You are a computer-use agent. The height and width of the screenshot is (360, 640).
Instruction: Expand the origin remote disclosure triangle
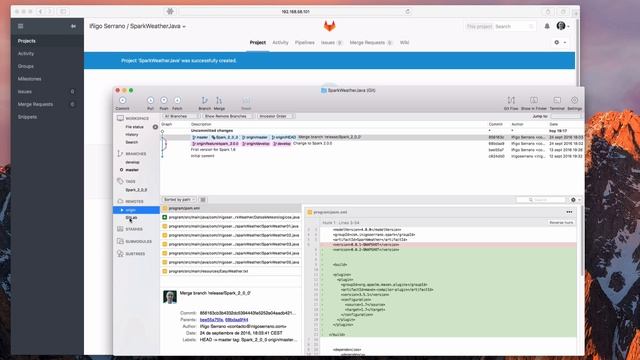[x=122, y=210]
